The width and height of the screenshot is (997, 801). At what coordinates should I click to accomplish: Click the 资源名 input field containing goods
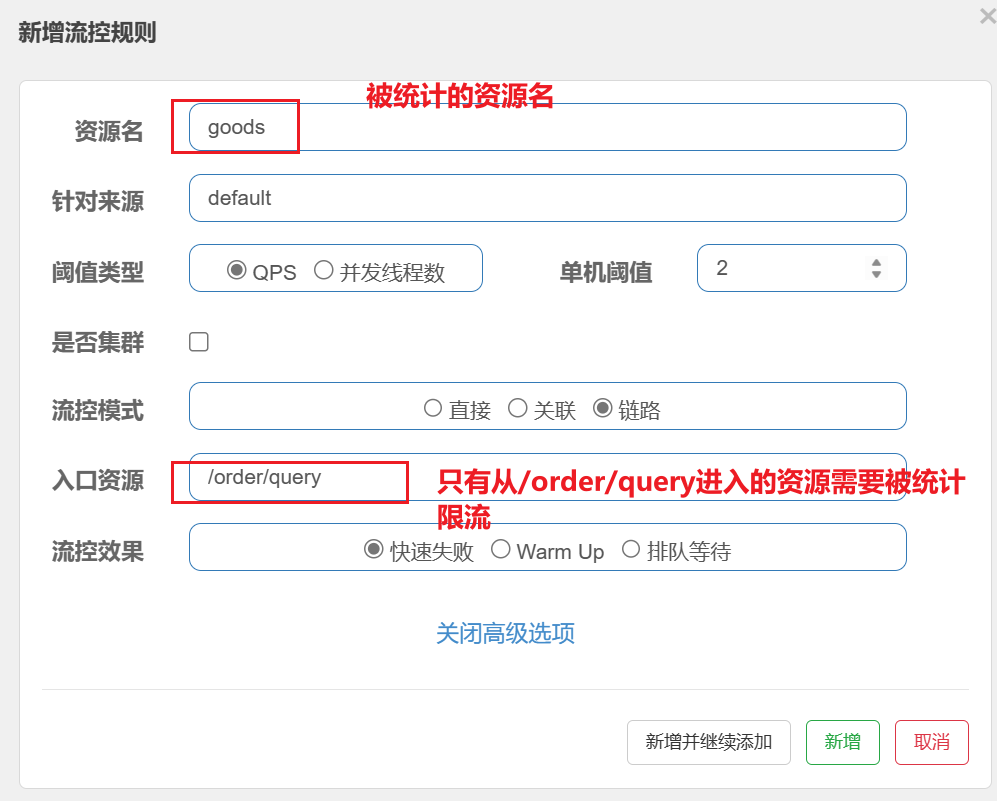coord(547,127)
